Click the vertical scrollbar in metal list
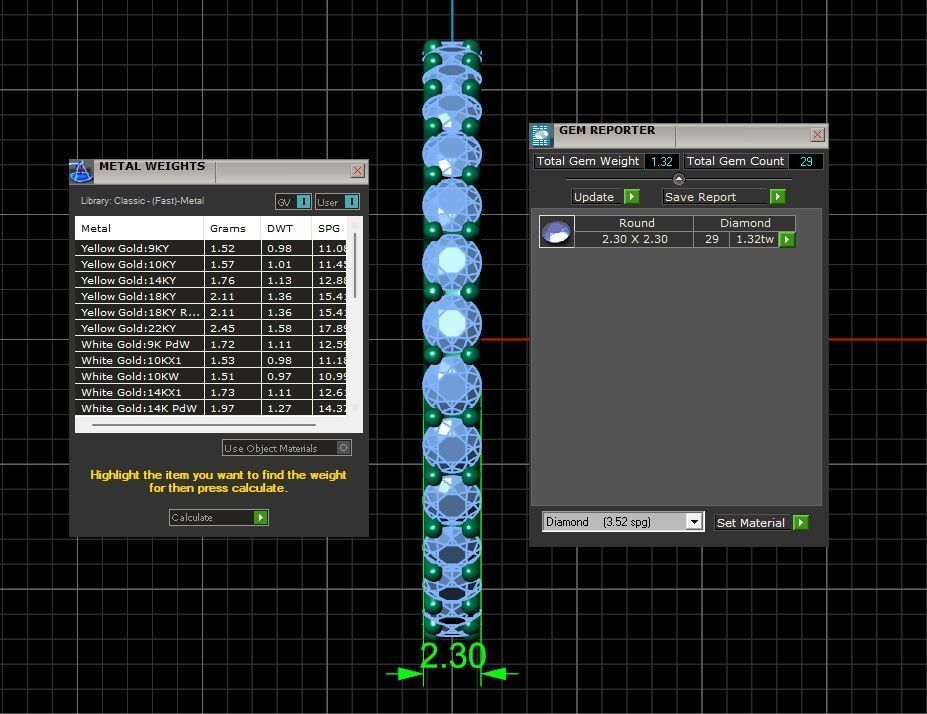Image resolution: width=927 pixels, height=714 pixels. (x=355, y=266)
